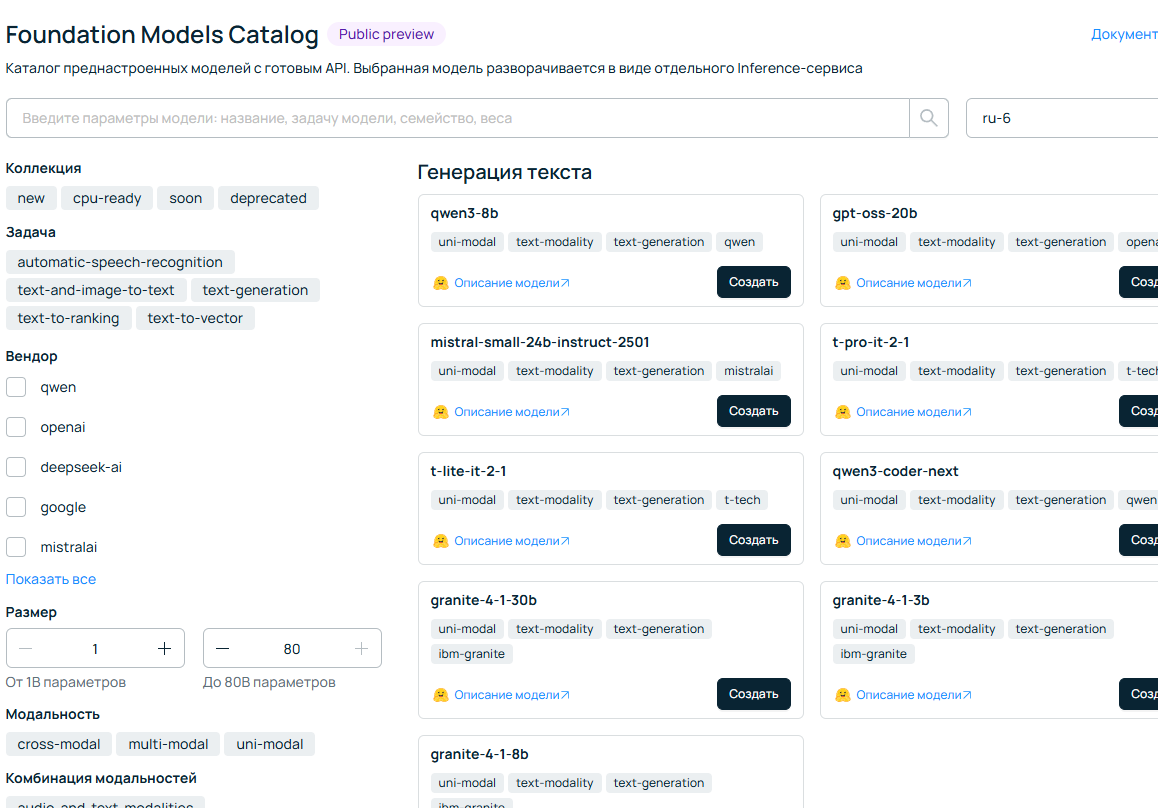Toggle the soon collection filter

point(185,198)
